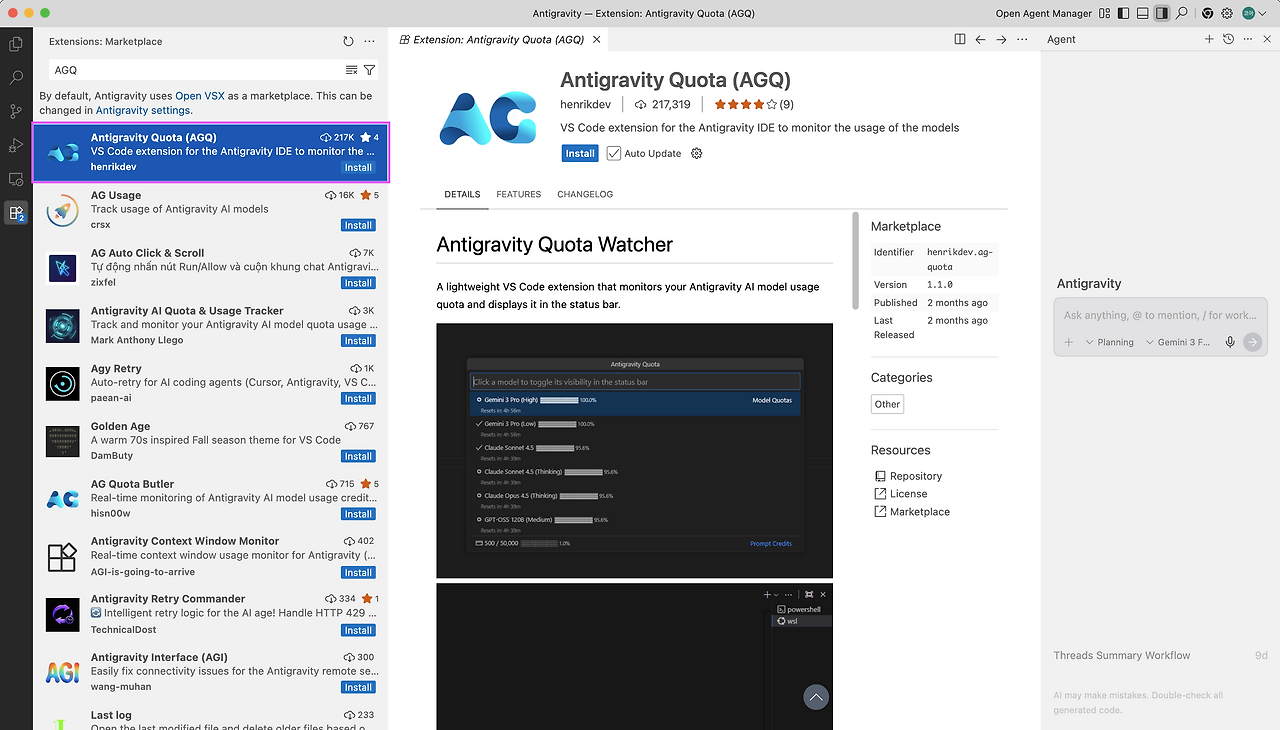The height and width of the screenshot is (730, 1280).
Task: Open the Golden Age extension entry
Action: (x=211, y=441)
